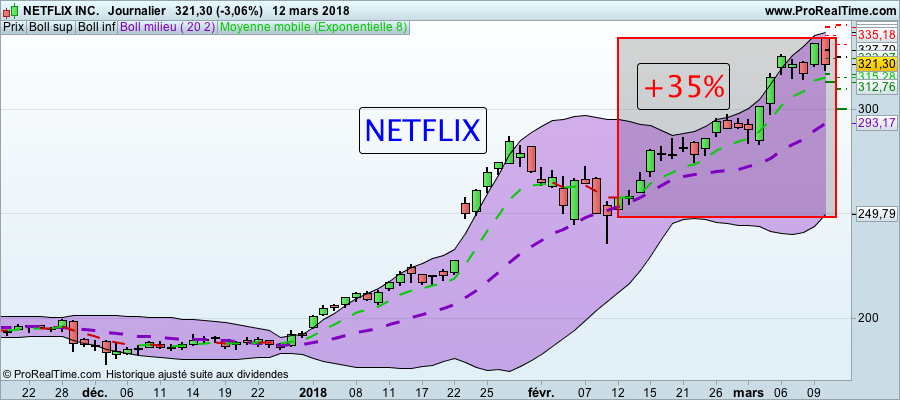The width and height of the screenshot is (900, 400).
Task: Click the 200 price scale label
Action: pyautogui.click(x=867, y=318)
